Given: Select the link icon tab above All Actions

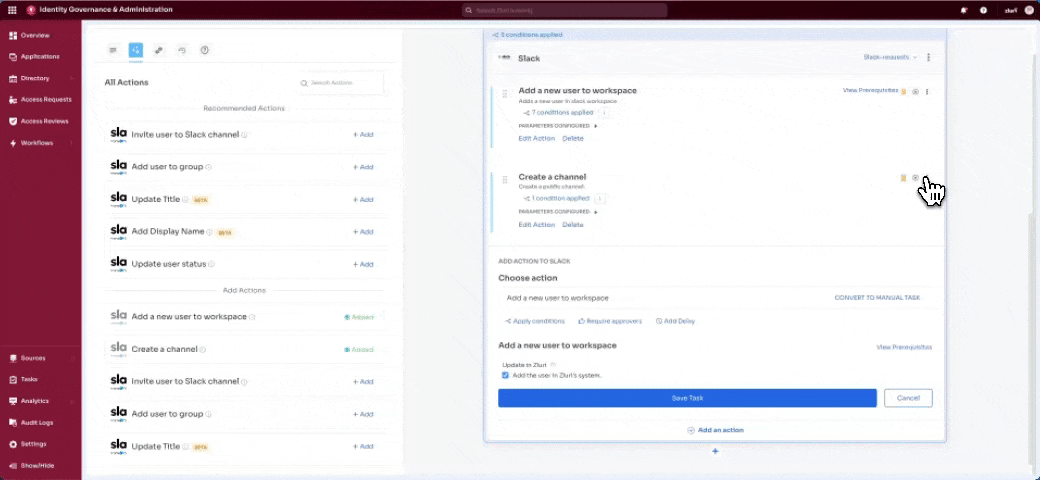Looking at the screenshot, I should (x=159, y=50).
